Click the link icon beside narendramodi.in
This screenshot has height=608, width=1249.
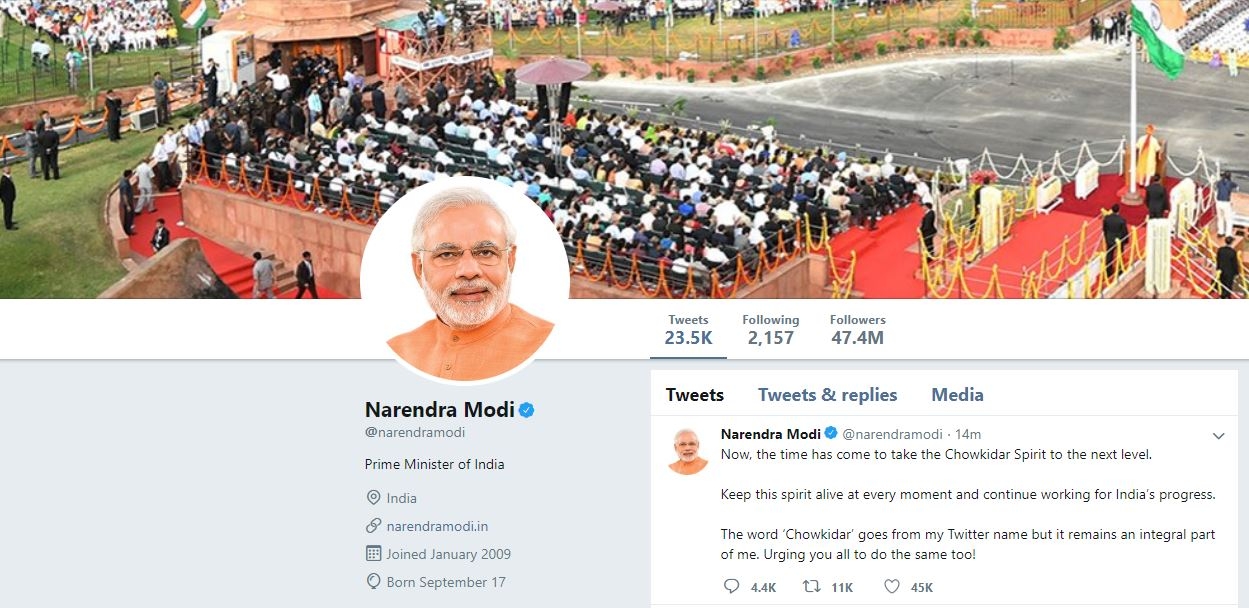point(373,526)
